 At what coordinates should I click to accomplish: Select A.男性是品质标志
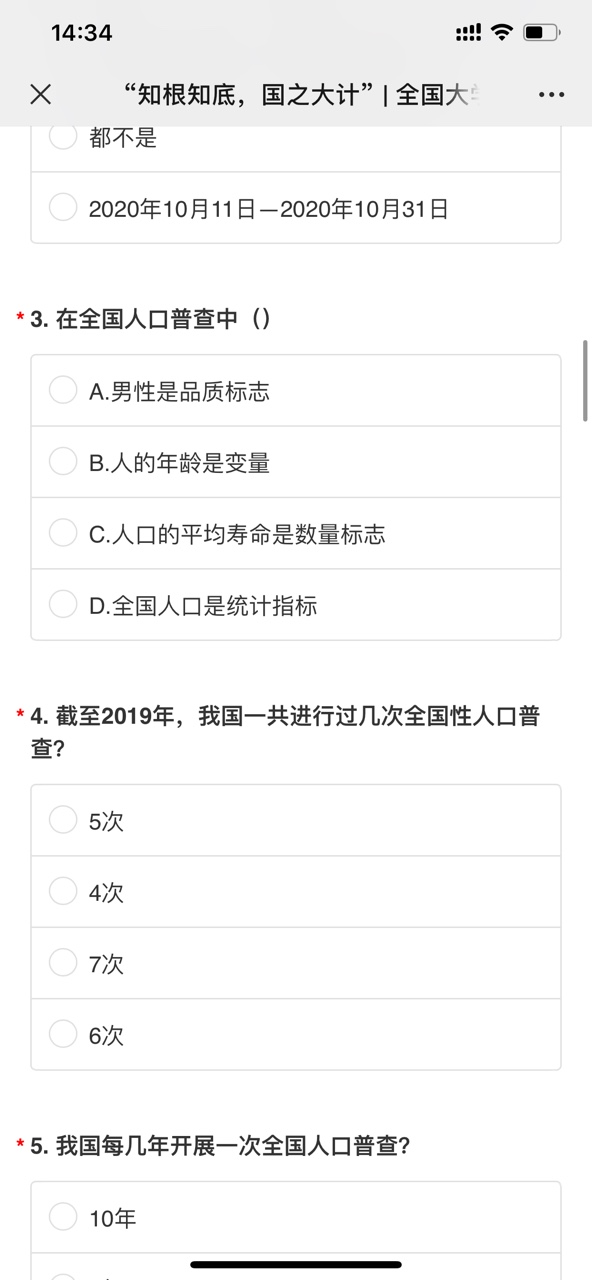coord(296,391)
